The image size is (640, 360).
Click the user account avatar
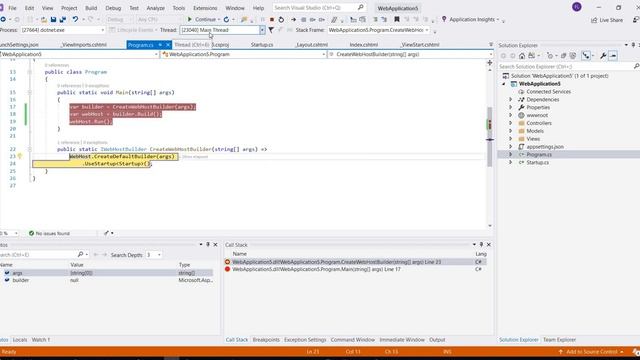[576, 7]
